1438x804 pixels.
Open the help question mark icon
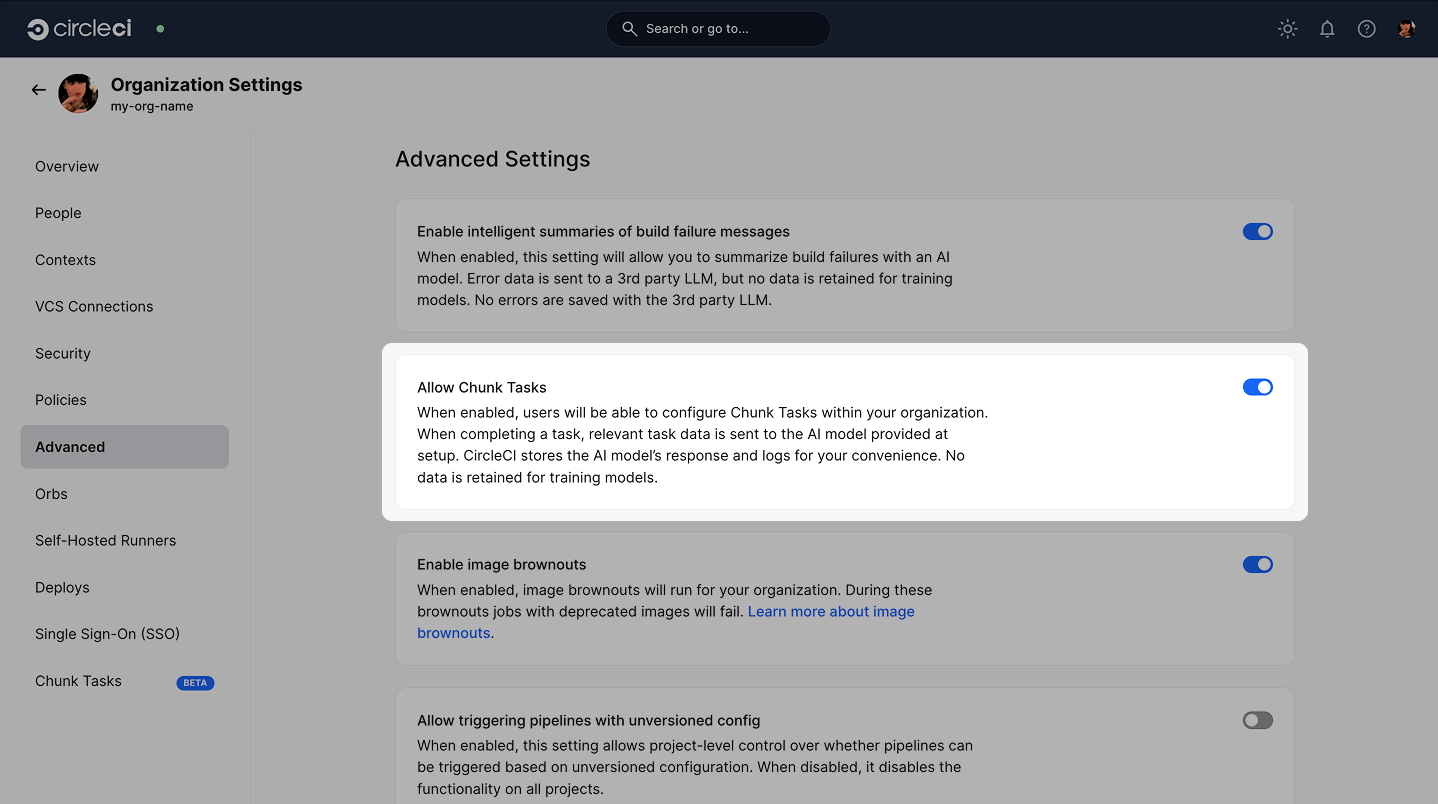click(x=1366, y=29)
